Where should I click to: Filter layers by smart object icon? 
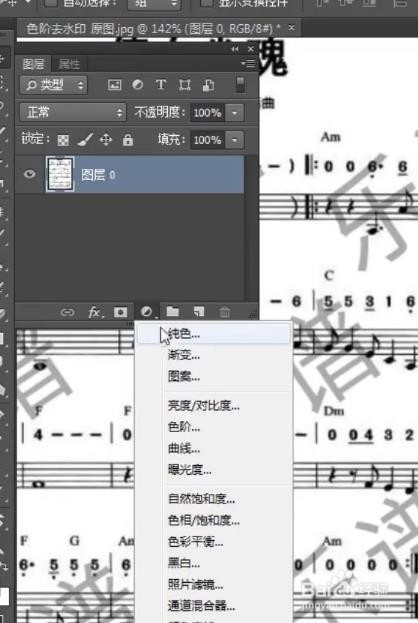[x=208, y=85]
